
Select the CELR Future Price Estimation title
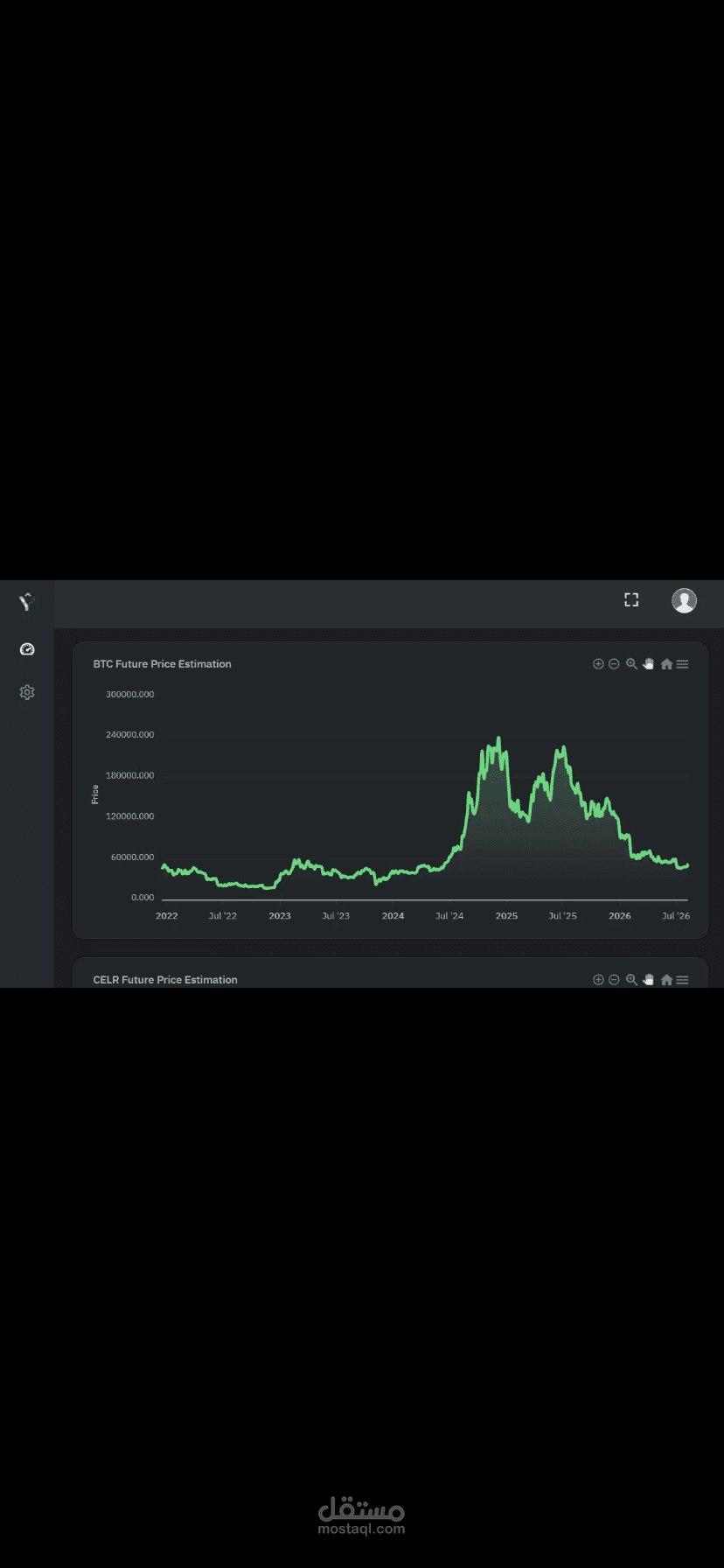(165, 980)
